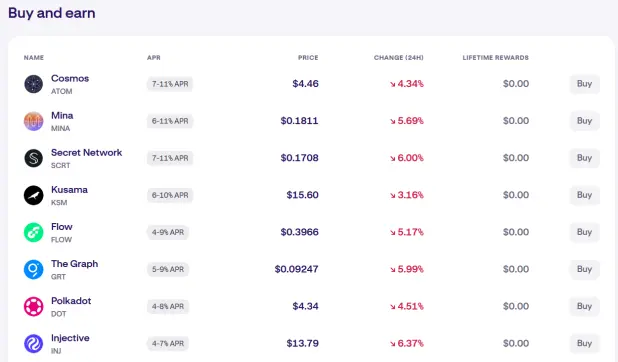The width and height of the screenshot is (618, 362).
Task: Click the INJ ticker symbol
Action: click(56, 351)
